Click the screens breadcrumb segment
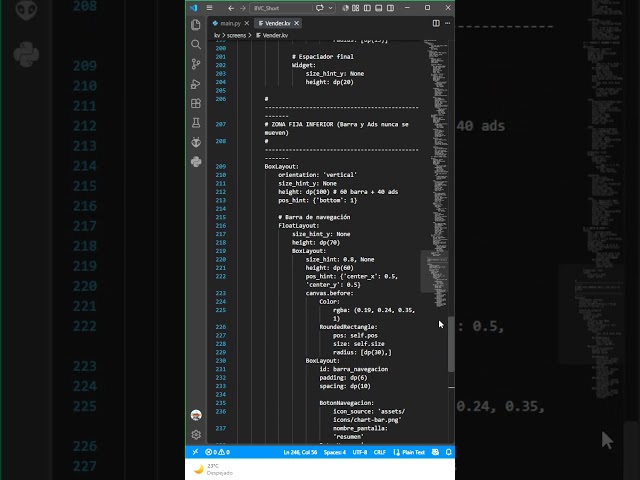This screenshot has height=480, width=640. tap(236, 36)
